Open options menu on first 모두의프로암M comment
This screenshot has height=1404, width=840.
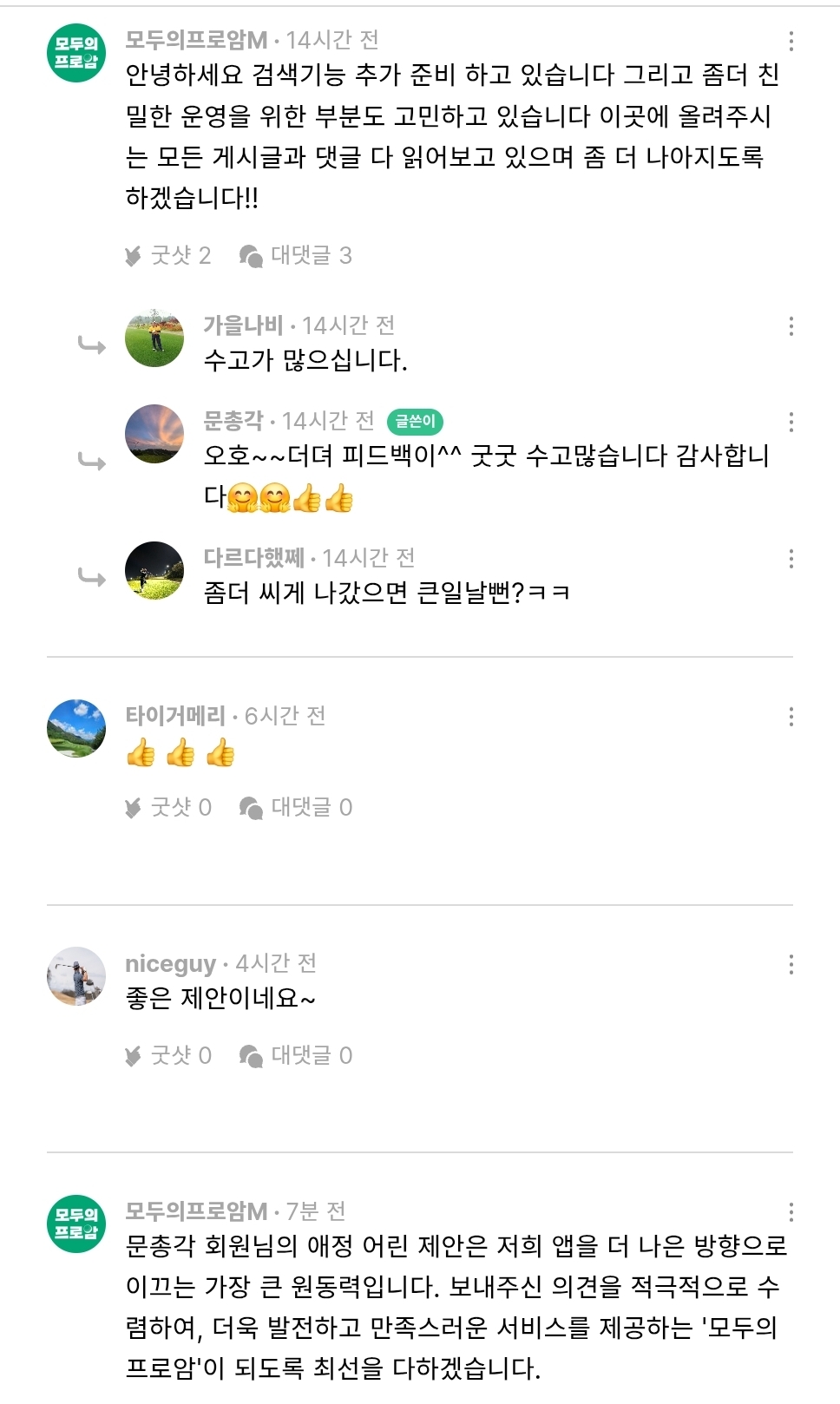pyautogui.click(x=791, y=41)
